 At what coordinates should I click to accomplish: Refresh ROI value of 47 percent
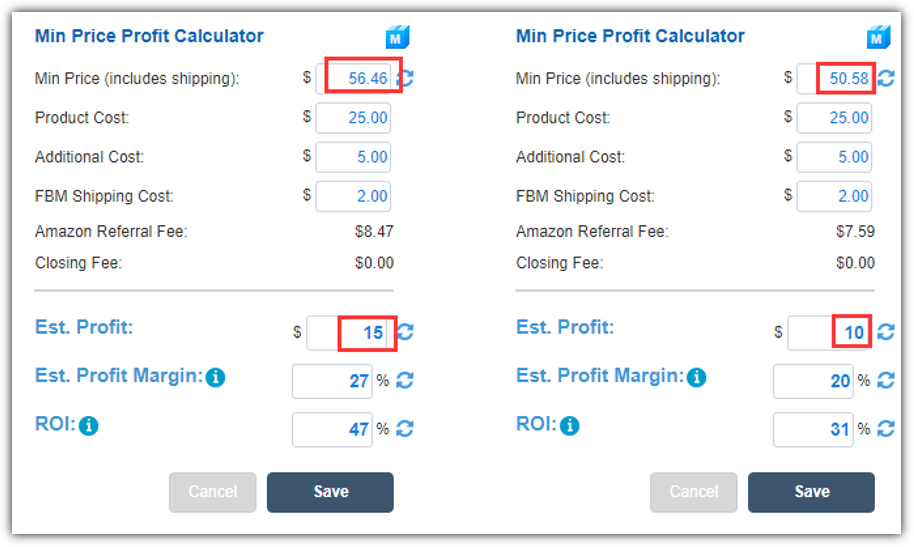405,429
